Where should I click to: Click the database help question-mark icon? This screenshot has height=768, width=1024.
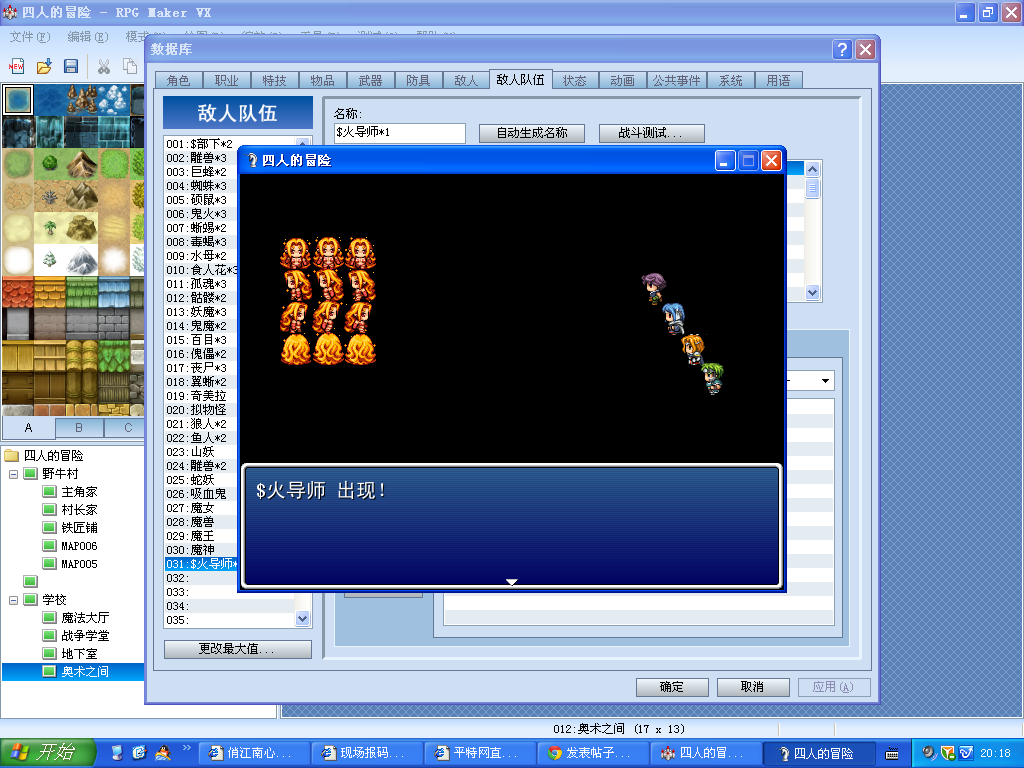[842, 50]
